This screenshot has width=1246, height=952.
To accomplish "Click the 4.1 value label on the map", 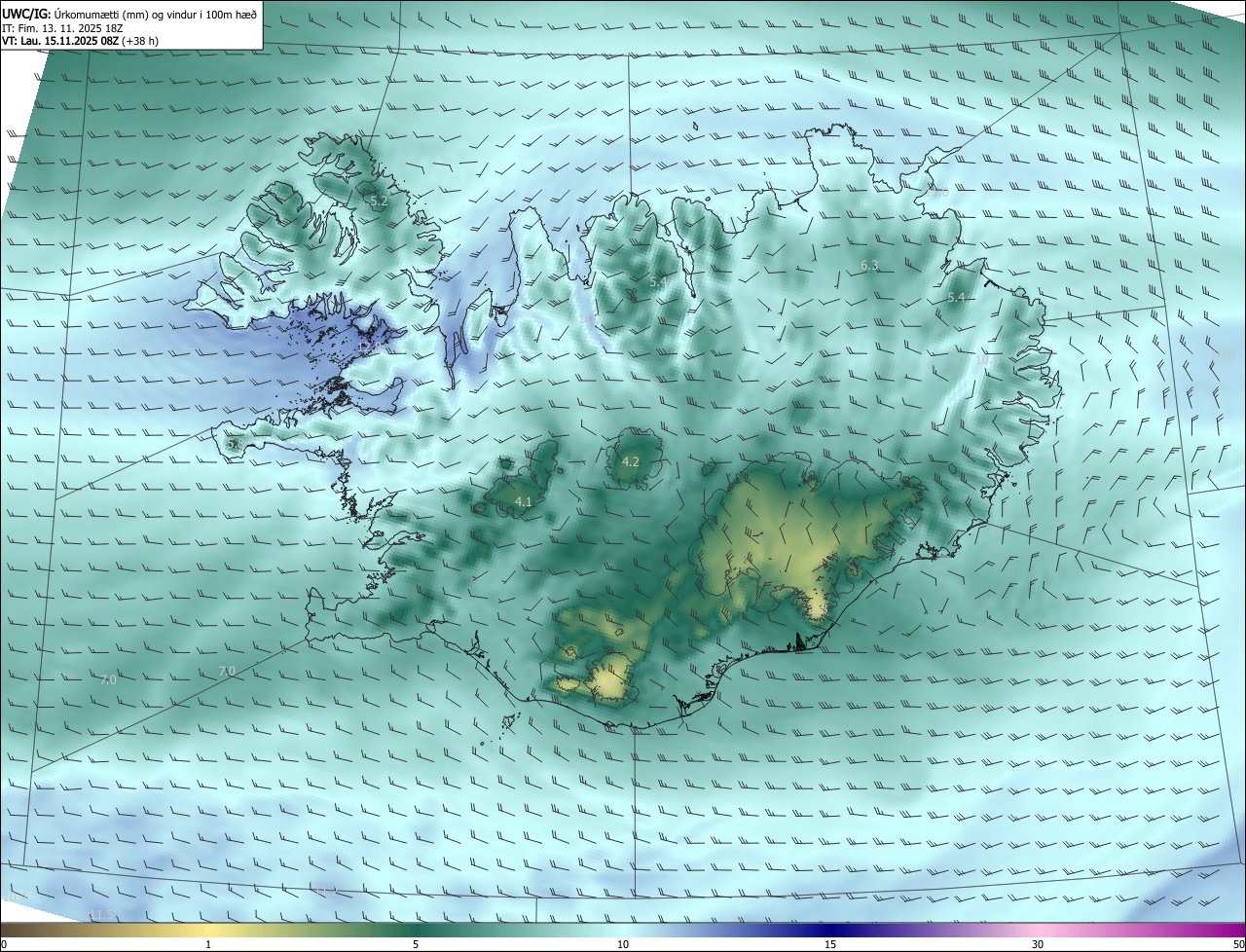I will pyautogui.click(x=523, y=502).
